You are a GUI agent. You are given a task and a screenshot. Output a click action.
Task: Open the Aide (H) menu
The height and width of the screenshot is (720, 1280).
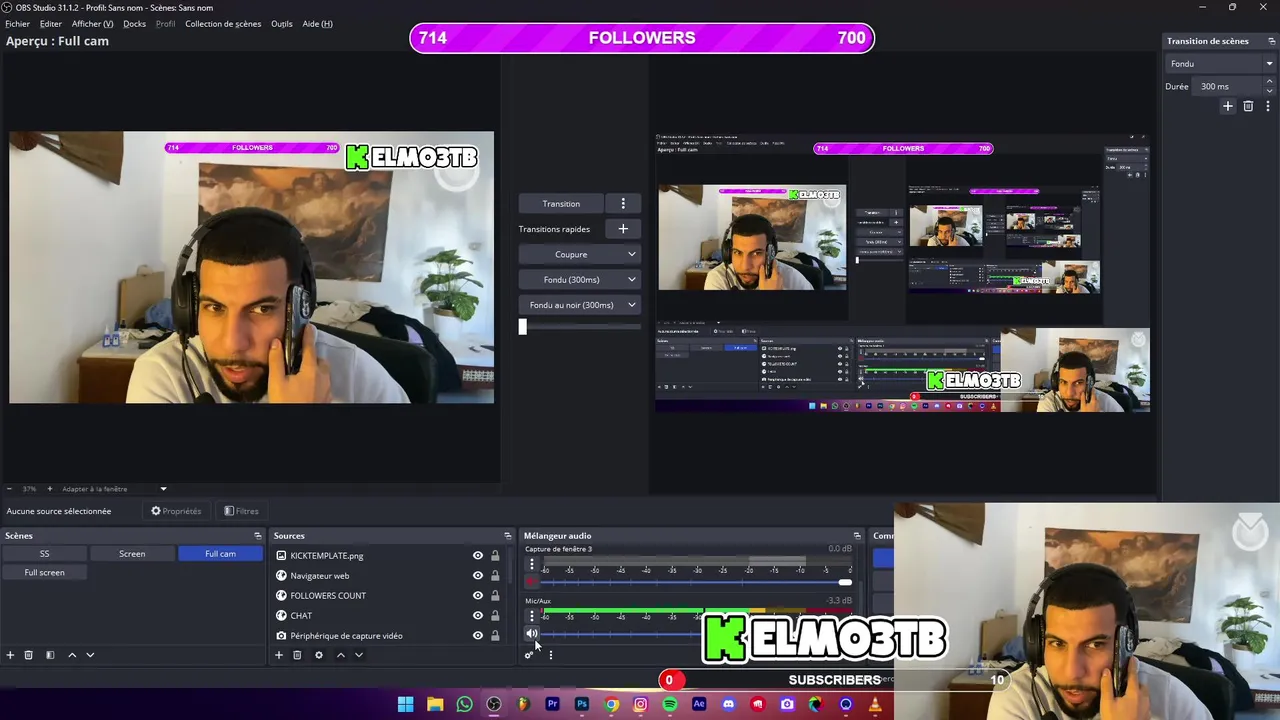click(x=318, y=24)
